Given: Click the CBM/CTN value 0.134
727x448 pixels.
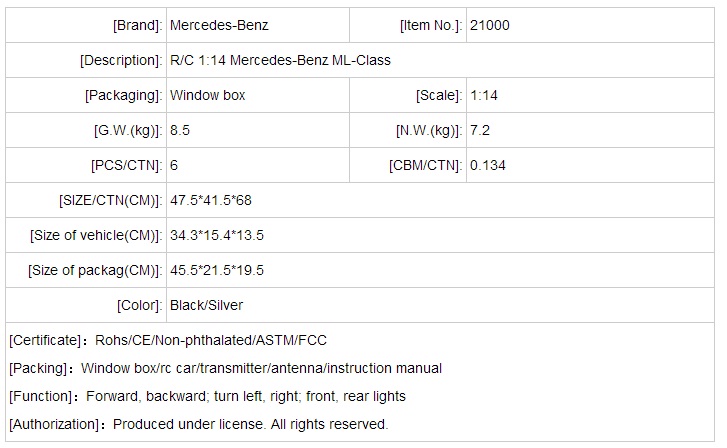Looking at the screenshot, I should coord(488,165).
